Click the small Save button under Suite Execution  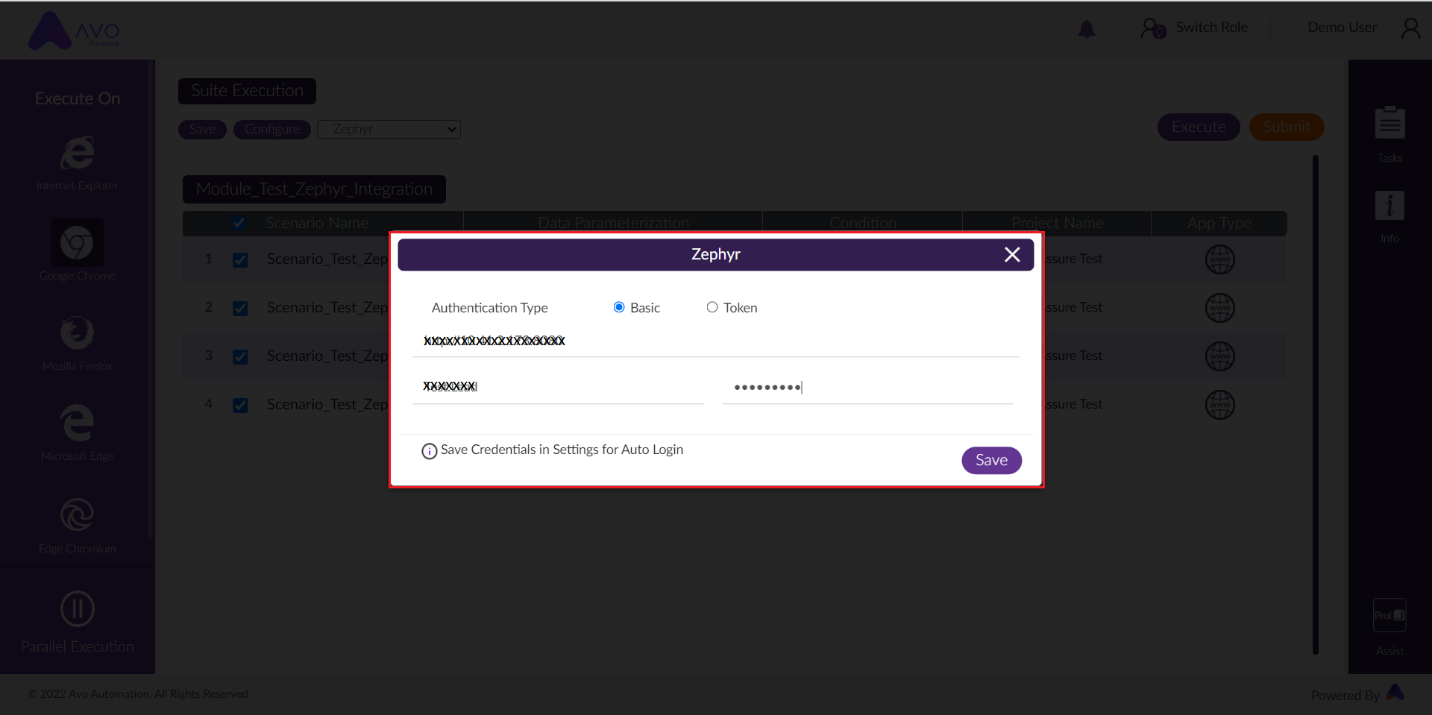tap(203, 129)
